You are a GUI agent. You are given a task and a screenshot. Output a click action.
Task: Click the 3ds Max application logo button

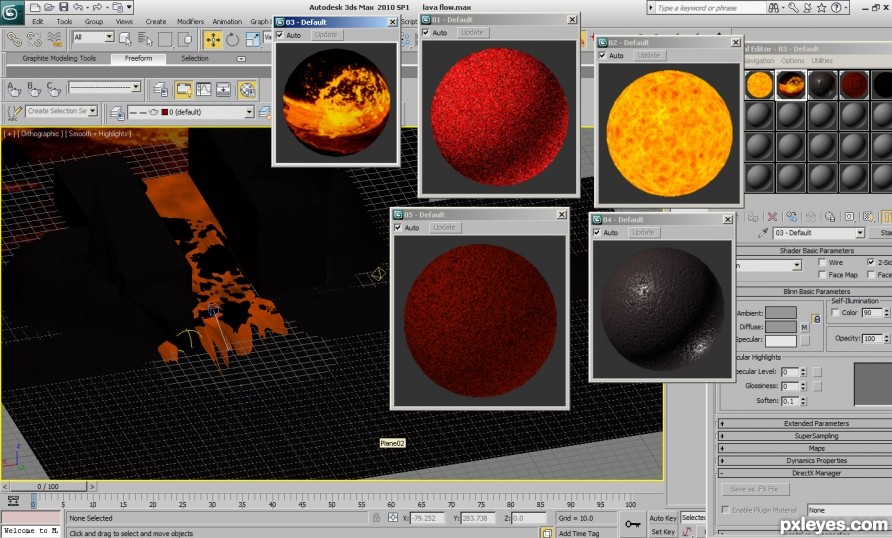(11, 11)
